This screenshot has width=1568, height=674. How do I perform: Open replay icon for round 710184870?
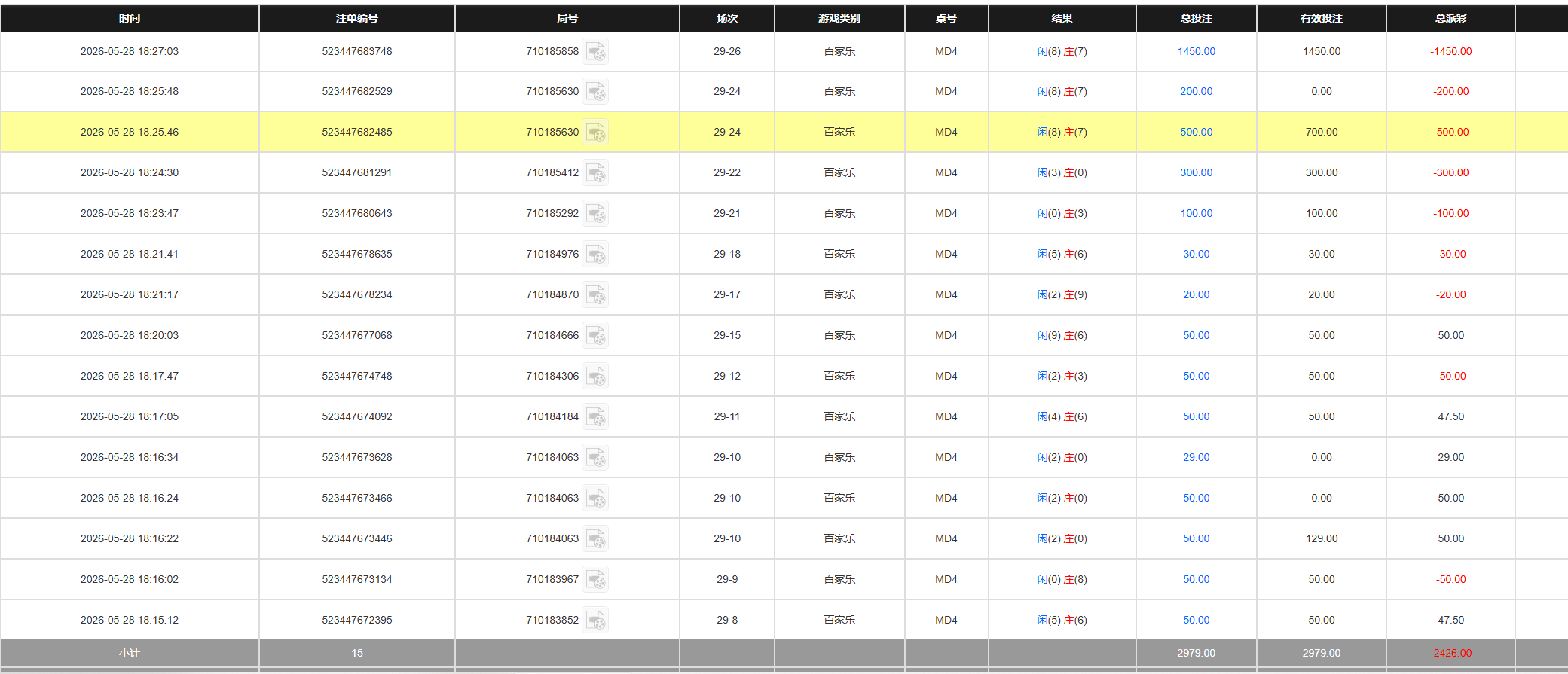coord(595,295)
